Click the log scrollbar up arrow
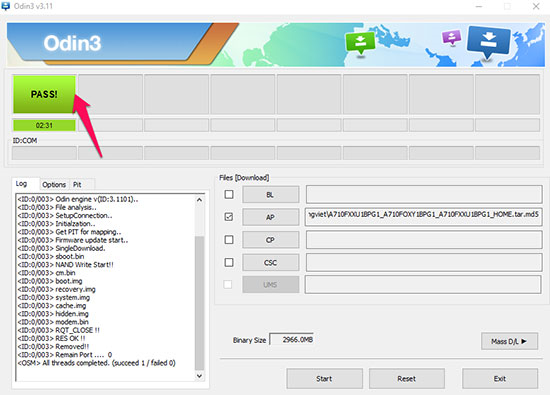550x395 pixels. (x=199, y=199)
